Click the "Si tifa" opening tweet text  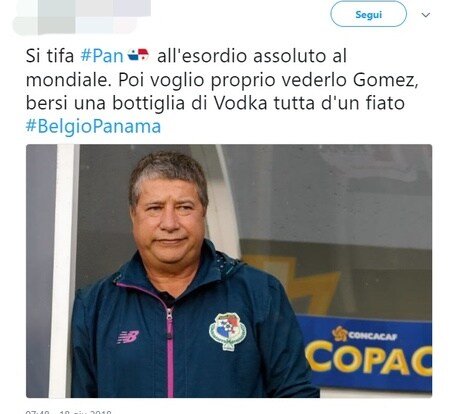pyautogui.click(x=50, y=56)
